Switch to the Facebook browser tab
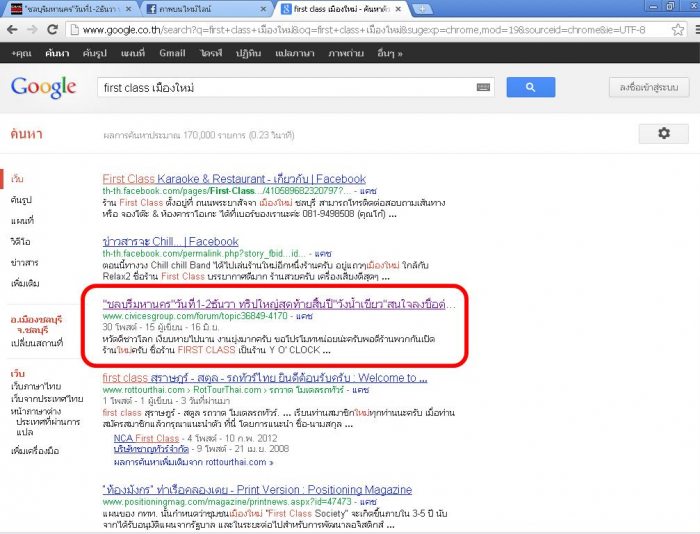Viewport: 700px width, 534px height. click(x=205, y=9)
